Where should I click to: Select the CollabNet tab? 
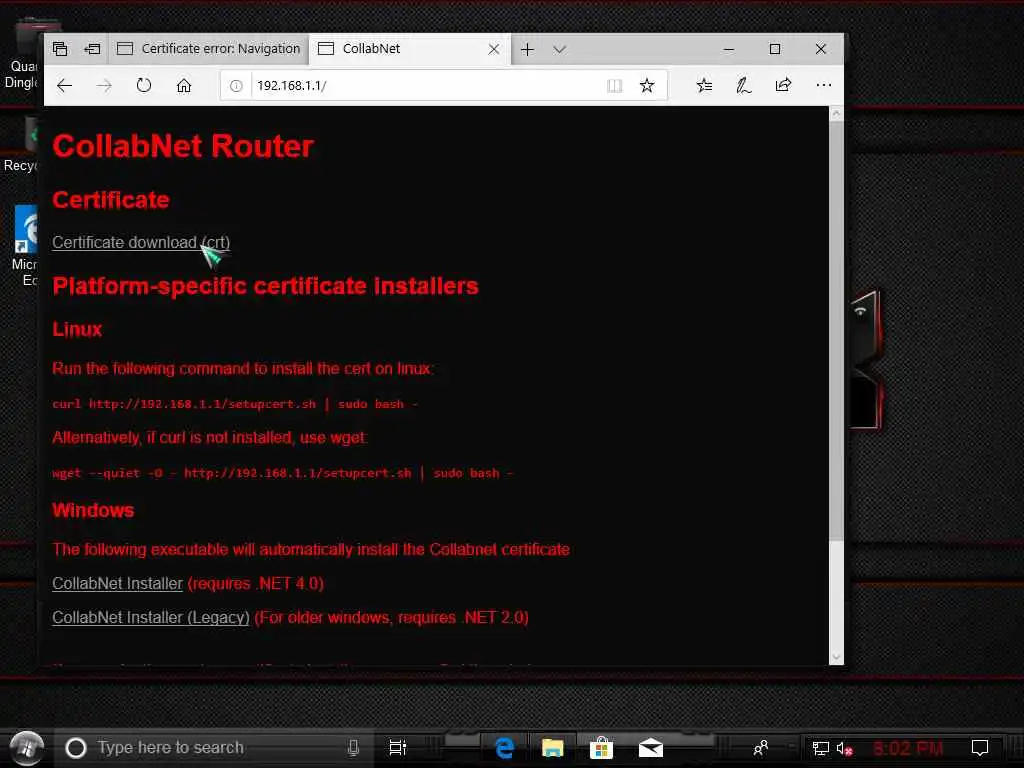pos(398,49)
